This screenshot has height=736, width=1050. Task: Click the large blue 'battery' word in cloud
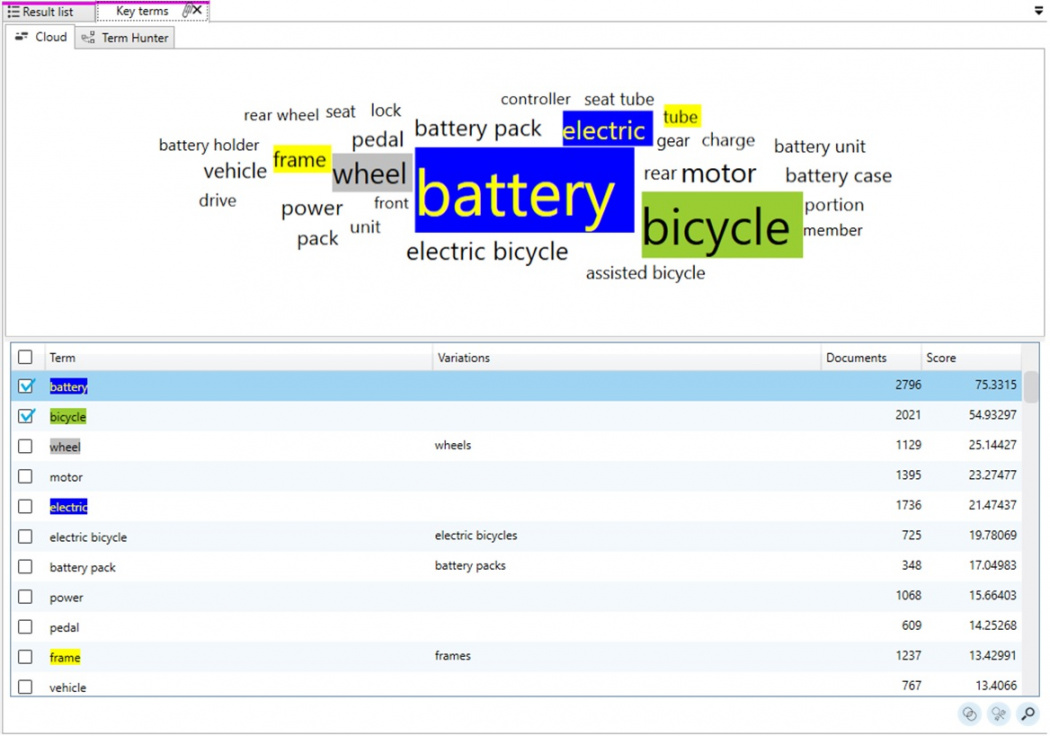click(x=524, y=191)
